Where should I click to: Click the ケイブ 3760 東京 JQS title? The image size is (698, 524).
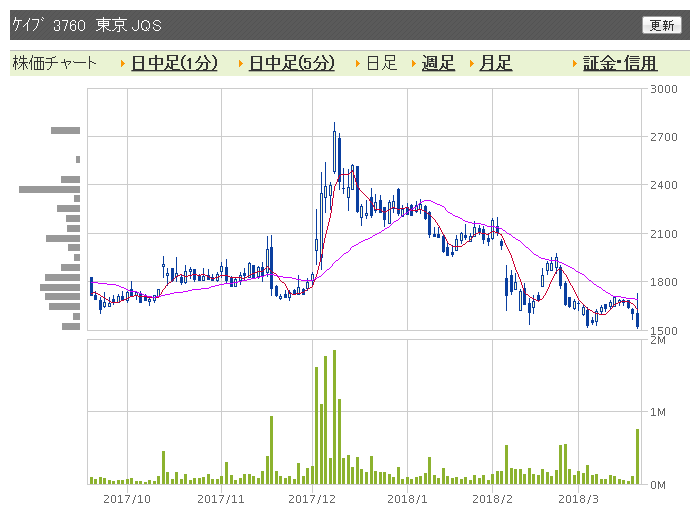[x=87, y=25]
